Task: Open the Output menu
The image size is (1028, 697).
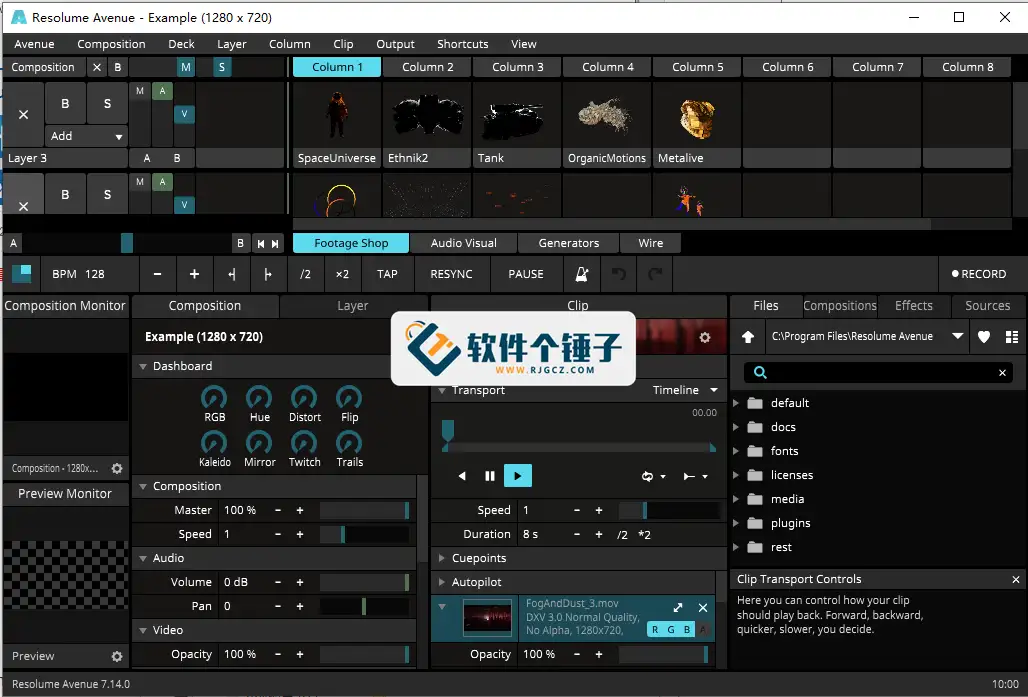Action: [395, 43]
